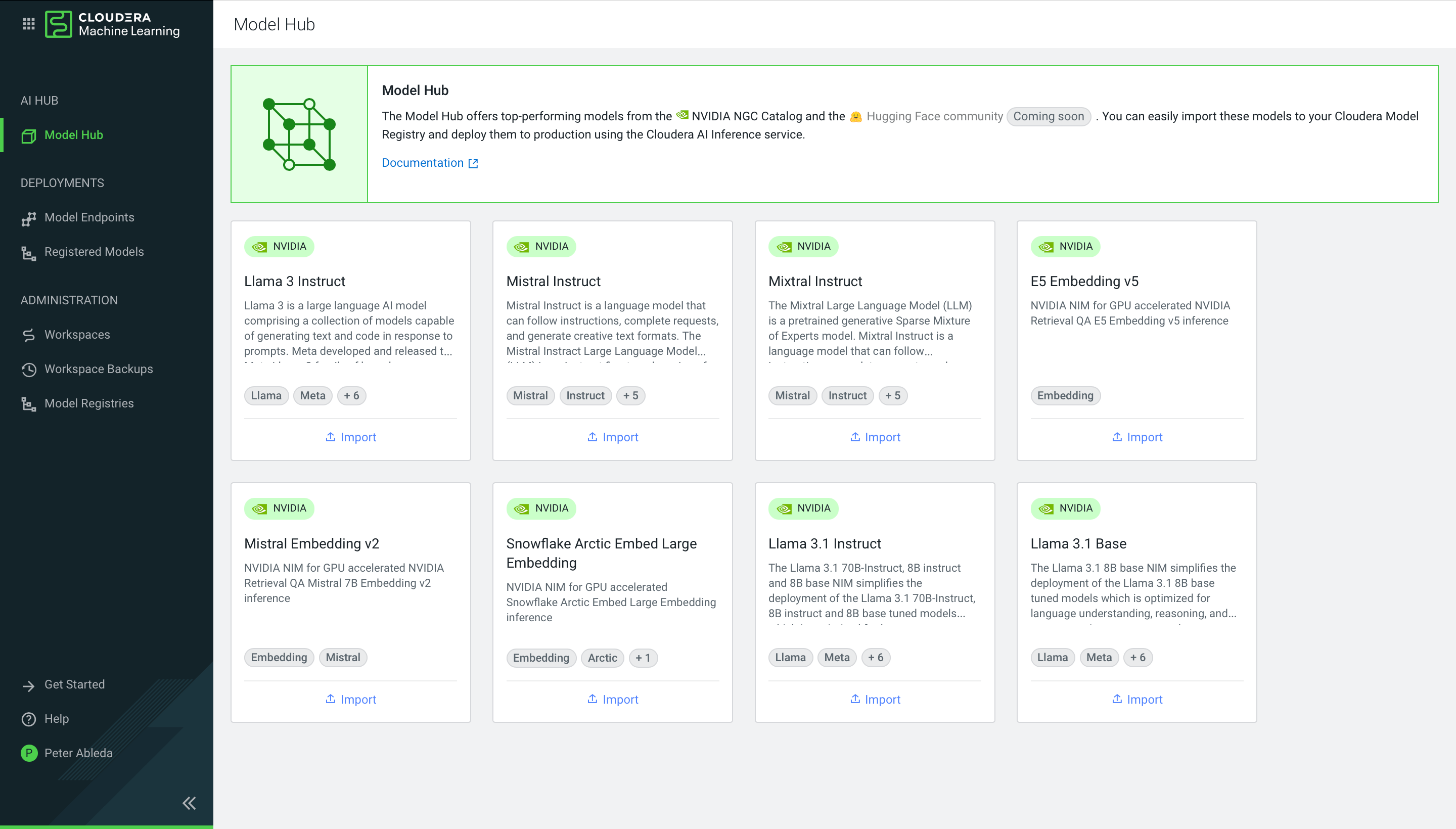Open Model Endpoints via its sidebar icon
1456x829 pixels.
(x=28, y=217)
